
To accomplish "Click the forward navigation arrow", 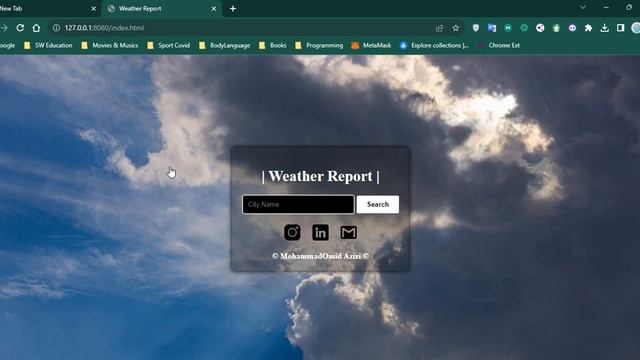I will (x=4, y=28).
